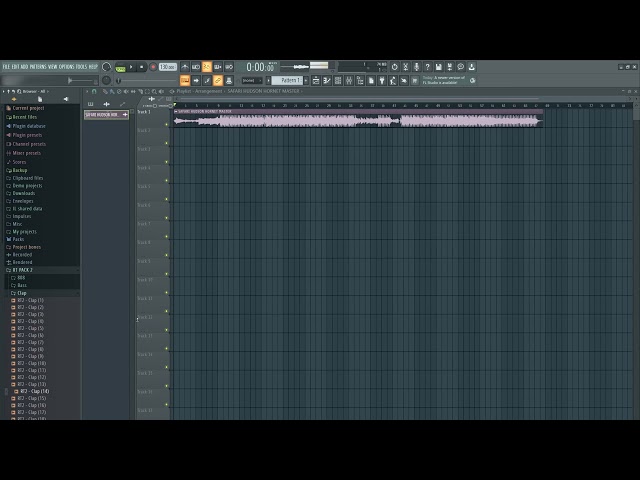The width and height of the screenshot is (640, 480).
Task: Open the (none) snap selector dropdown
Action: [x=252, y=80]
